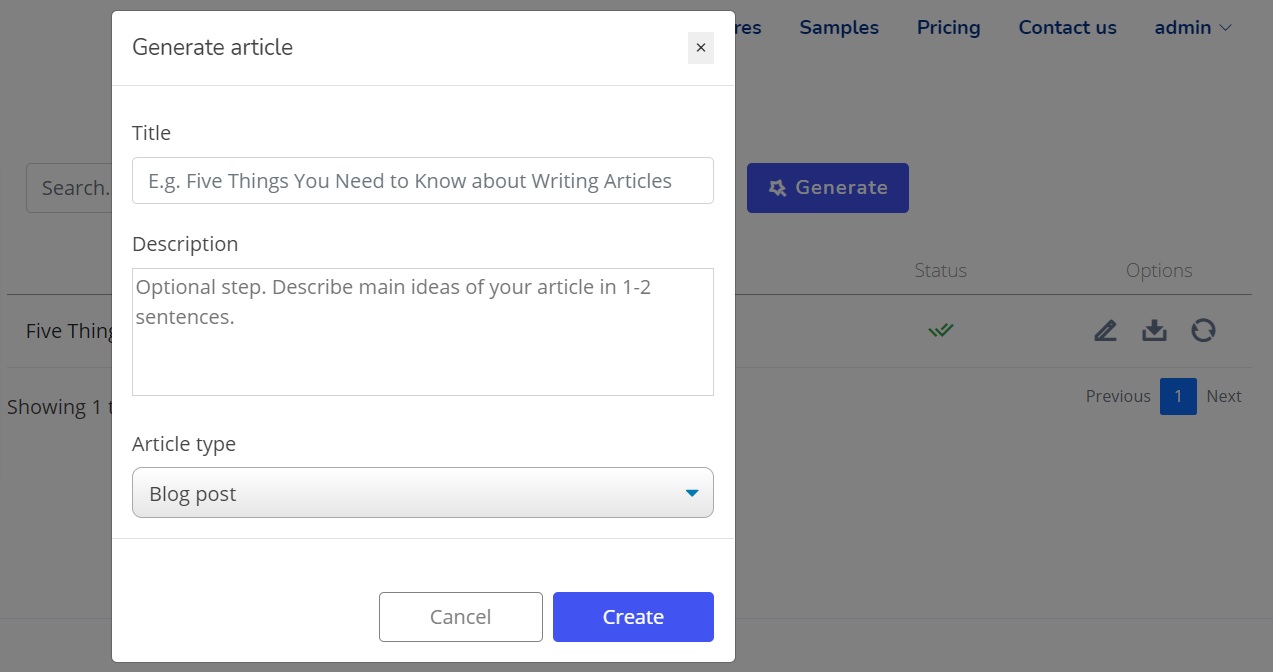Expand the admin user menu

pos(1193,28)
